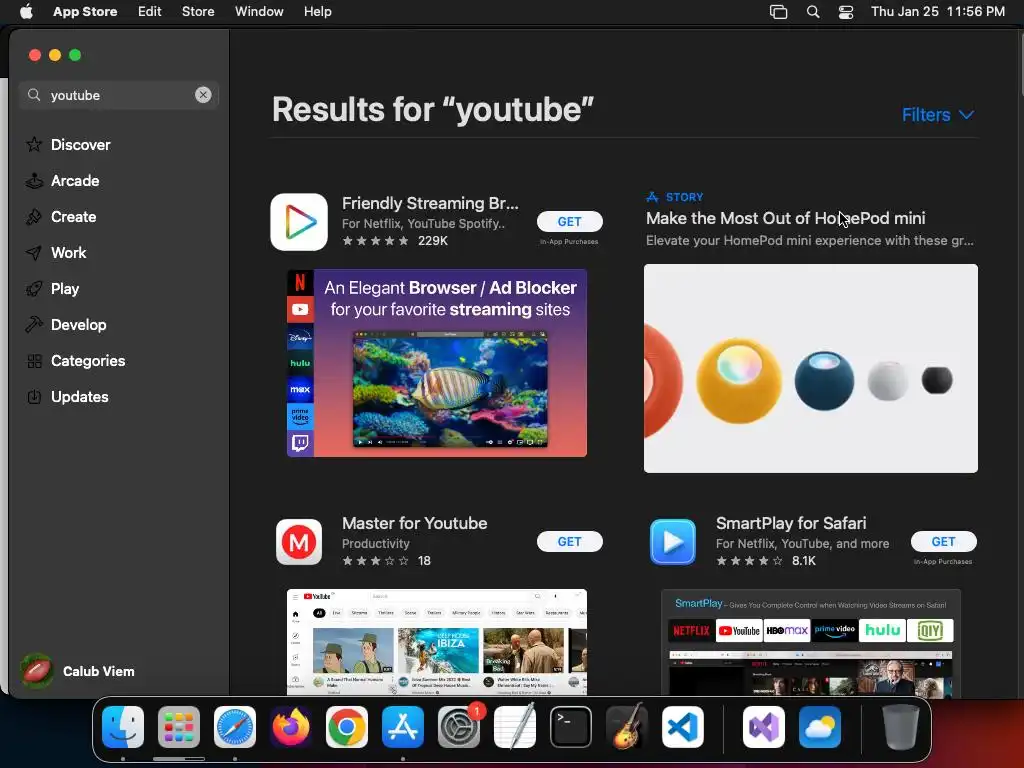Open the Friendly Streaming Br... title
1024x768 pixels.
coord(430,203)
